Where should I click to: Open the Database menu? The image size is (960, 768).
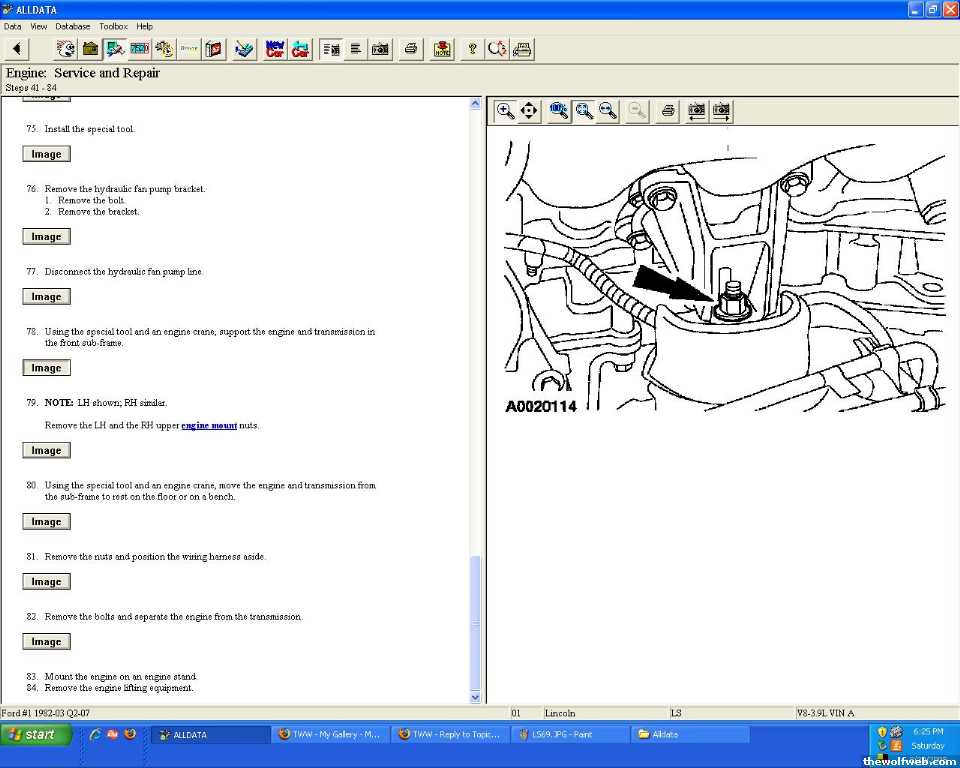(x=72, y=26)
